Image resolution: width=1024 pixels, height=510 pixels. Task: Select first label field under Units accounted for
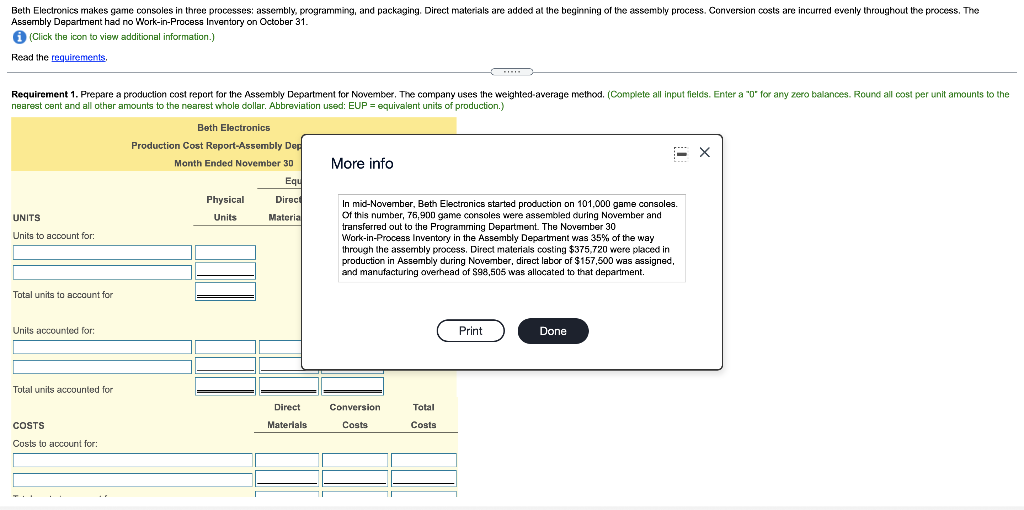[103, 347]
